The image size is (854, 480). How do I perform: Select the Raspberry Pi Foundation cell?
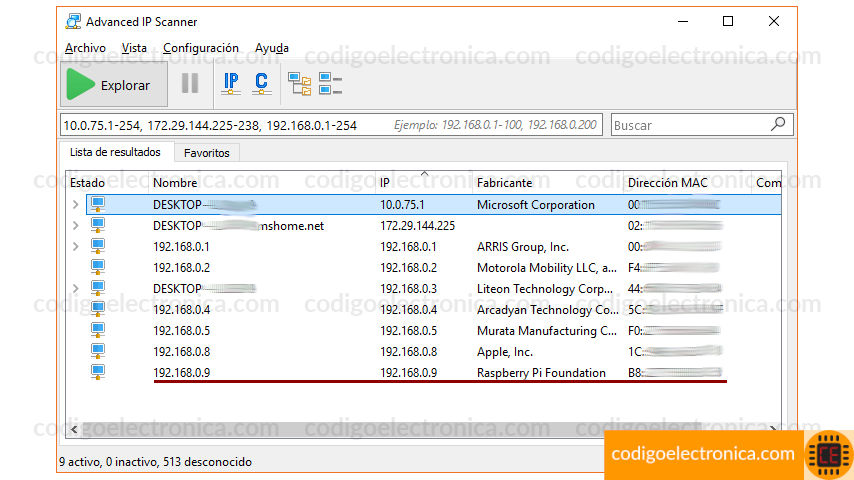pyautogui.click(x=541, y=373)
